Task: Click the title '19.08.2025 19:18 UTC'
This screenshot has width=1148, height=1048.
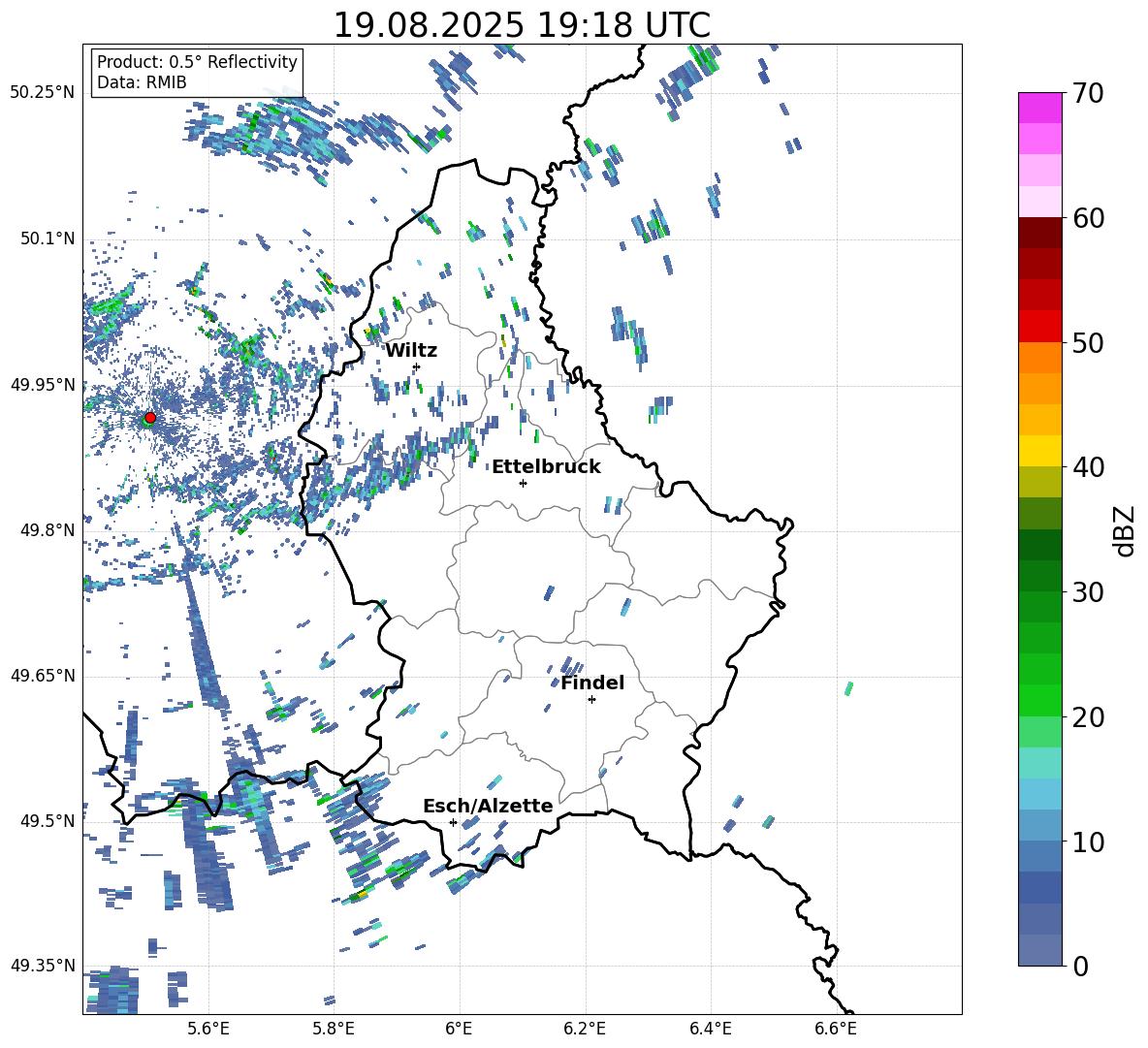Action: (x=522, y=25)
